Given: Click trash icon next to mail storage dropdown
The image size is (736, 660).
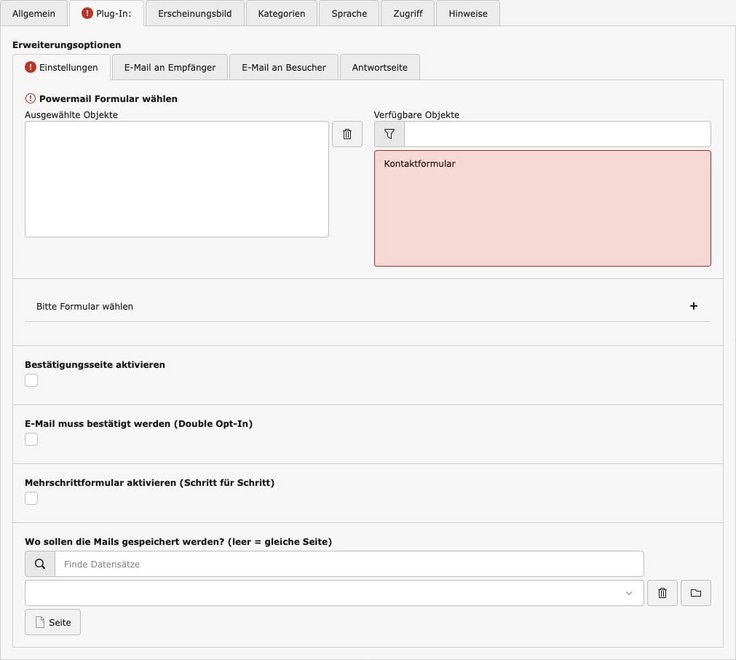Looking at the screenshot, I should tap(662, 593).
